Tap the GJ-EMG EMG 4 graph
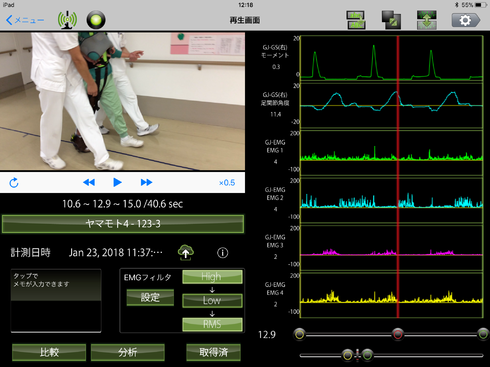This screenshot has height=367, width=490. 392,295
